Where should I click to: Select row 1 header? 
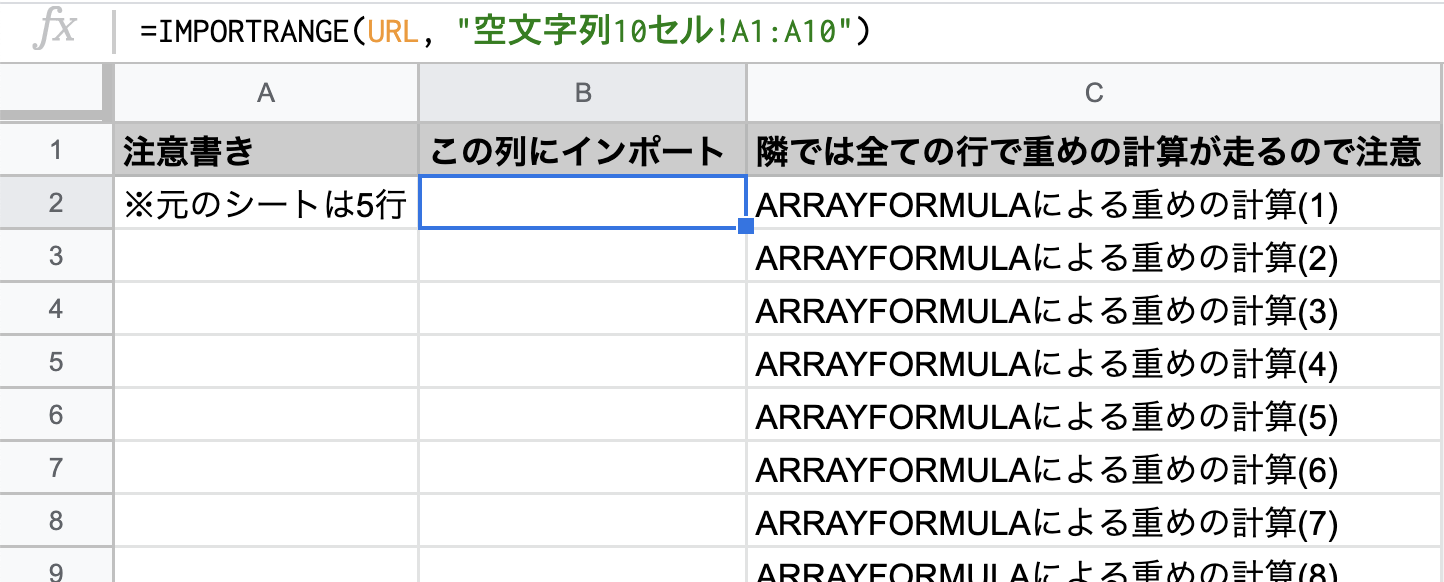(x=55, y=147)
